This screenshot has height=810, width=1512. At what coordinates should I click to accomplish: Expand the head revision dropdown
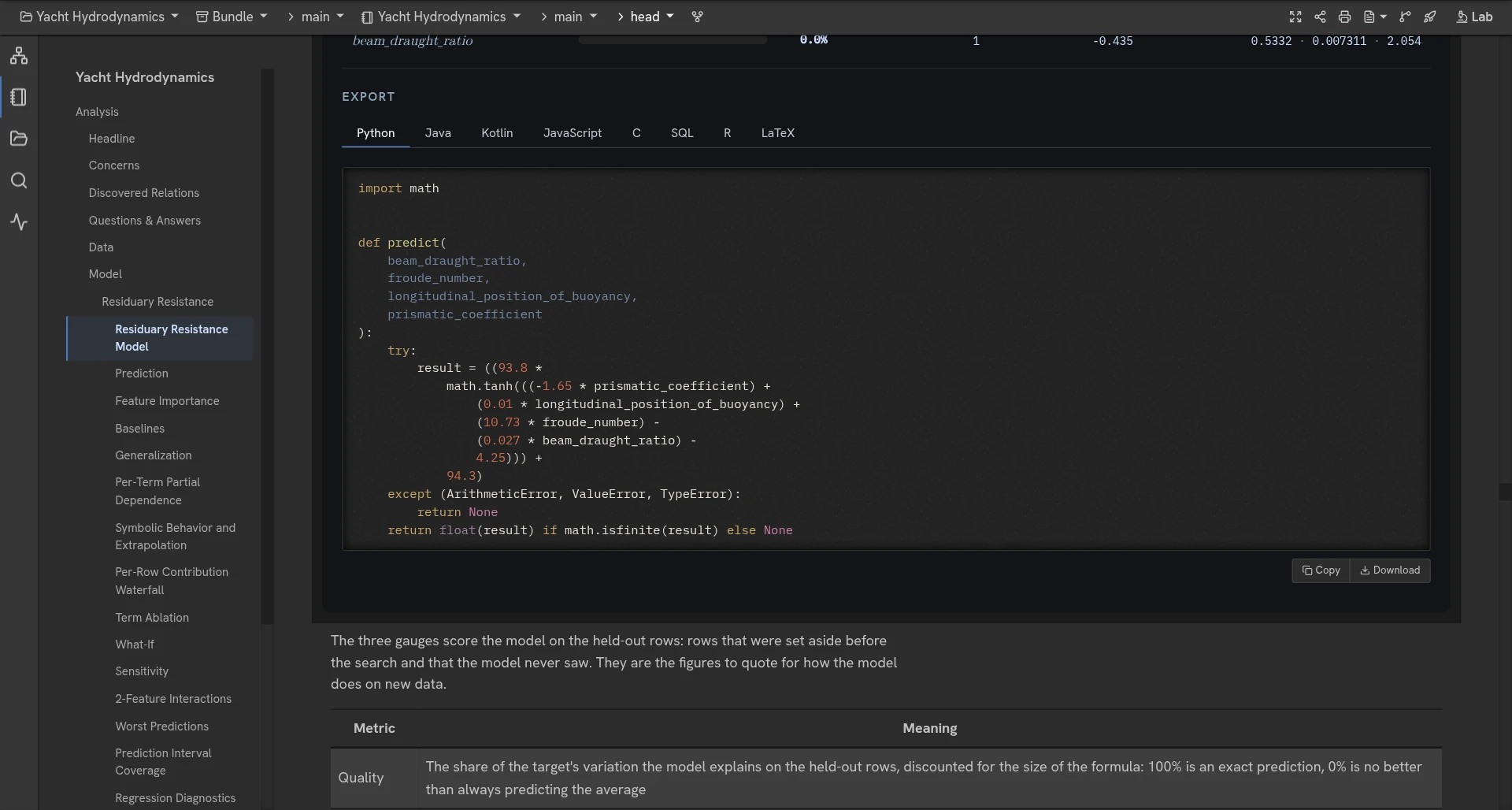pyautogui.click(x=651, y=17)
